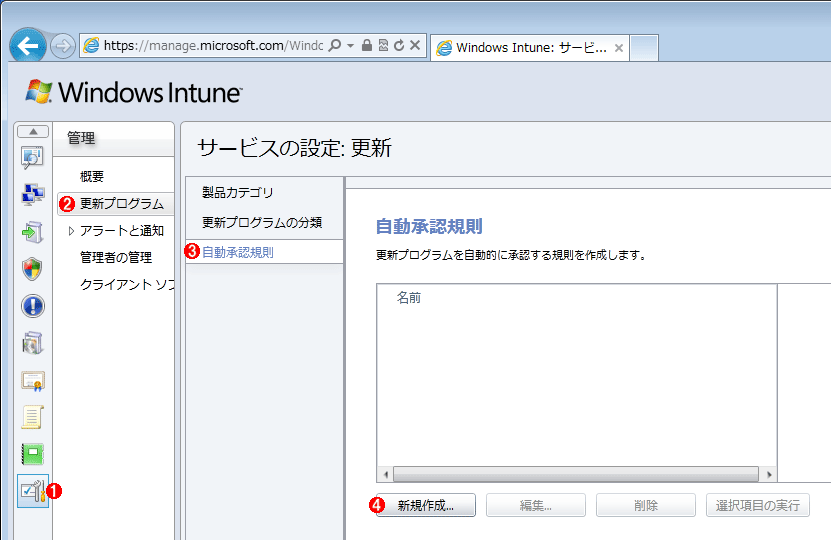The width and height of the screenshot is (831, 540).
Task: Click the compatibility view icon
Action: pos(383,46)
